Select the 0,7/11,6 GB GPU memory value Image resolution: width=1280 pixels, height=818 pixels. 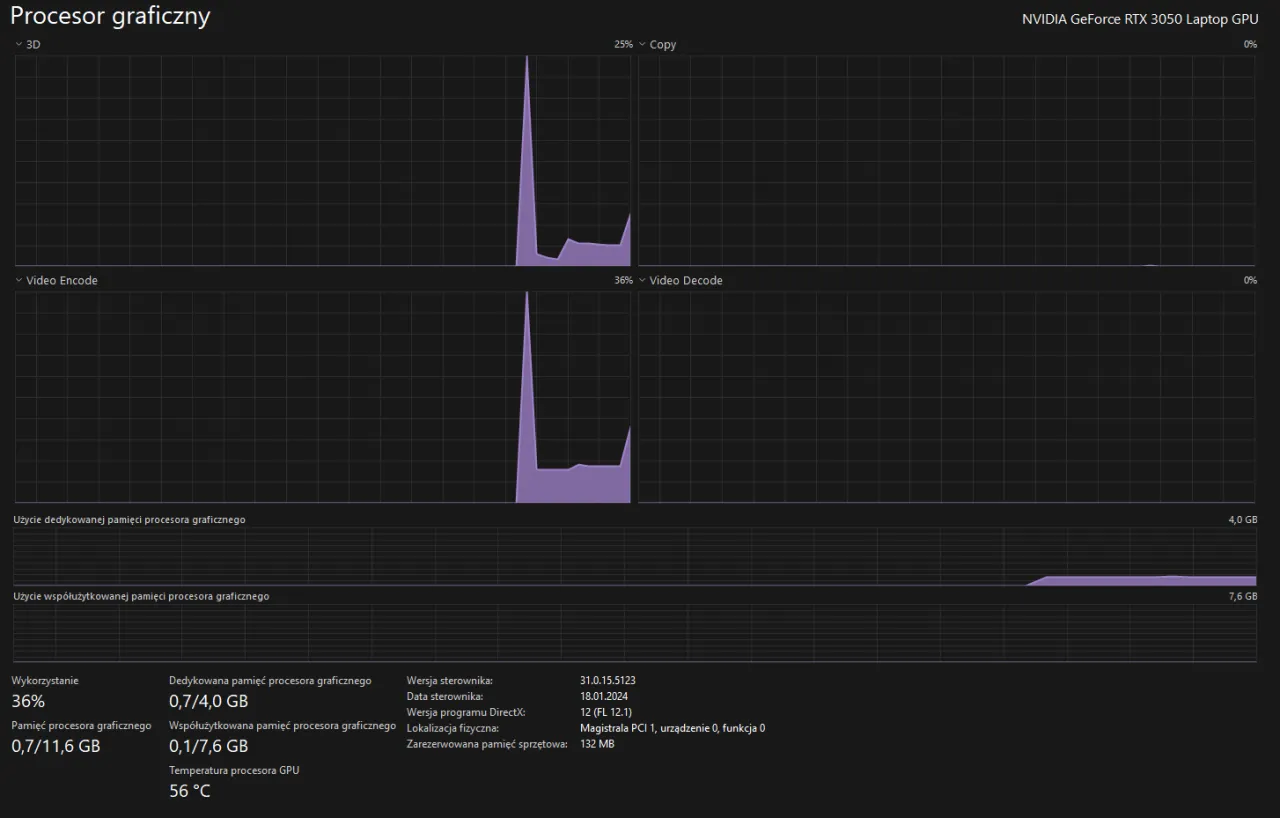(x=56, y=746)
